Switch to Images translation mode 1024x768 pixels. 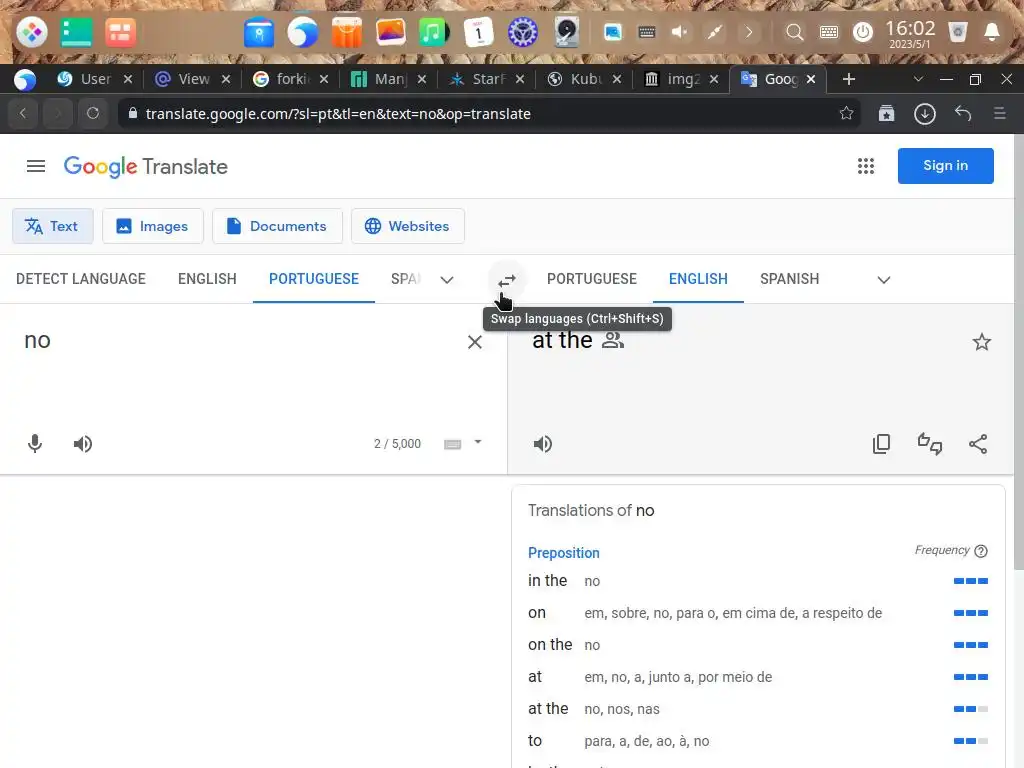coord(153,226)
